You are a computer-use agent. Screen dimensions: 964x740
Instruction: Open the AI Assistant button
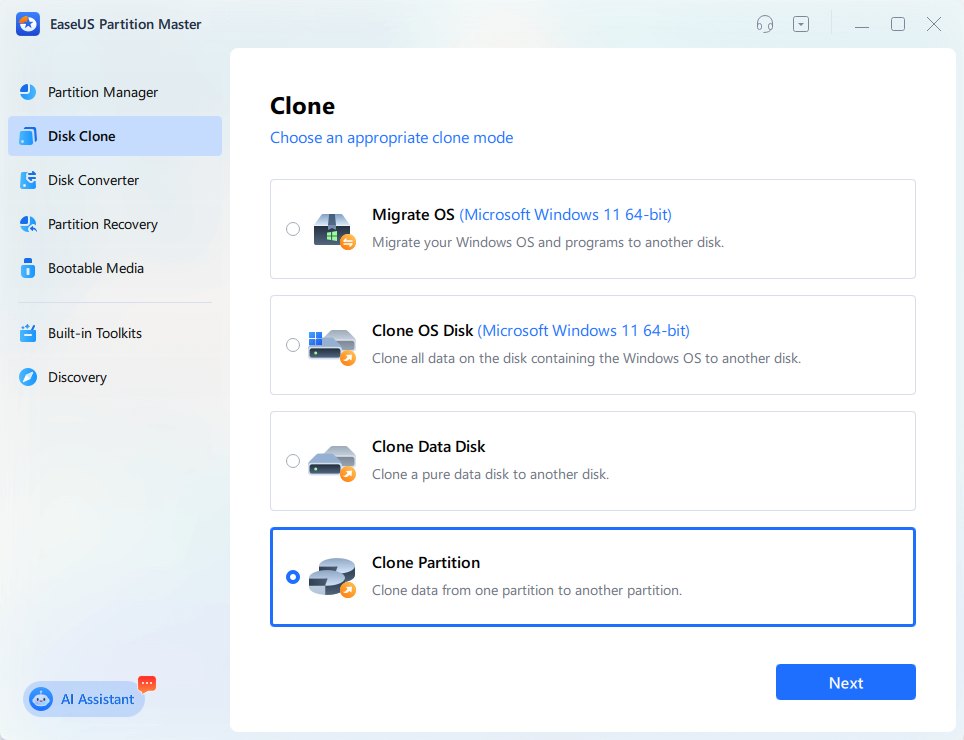(x=84, y=699)
